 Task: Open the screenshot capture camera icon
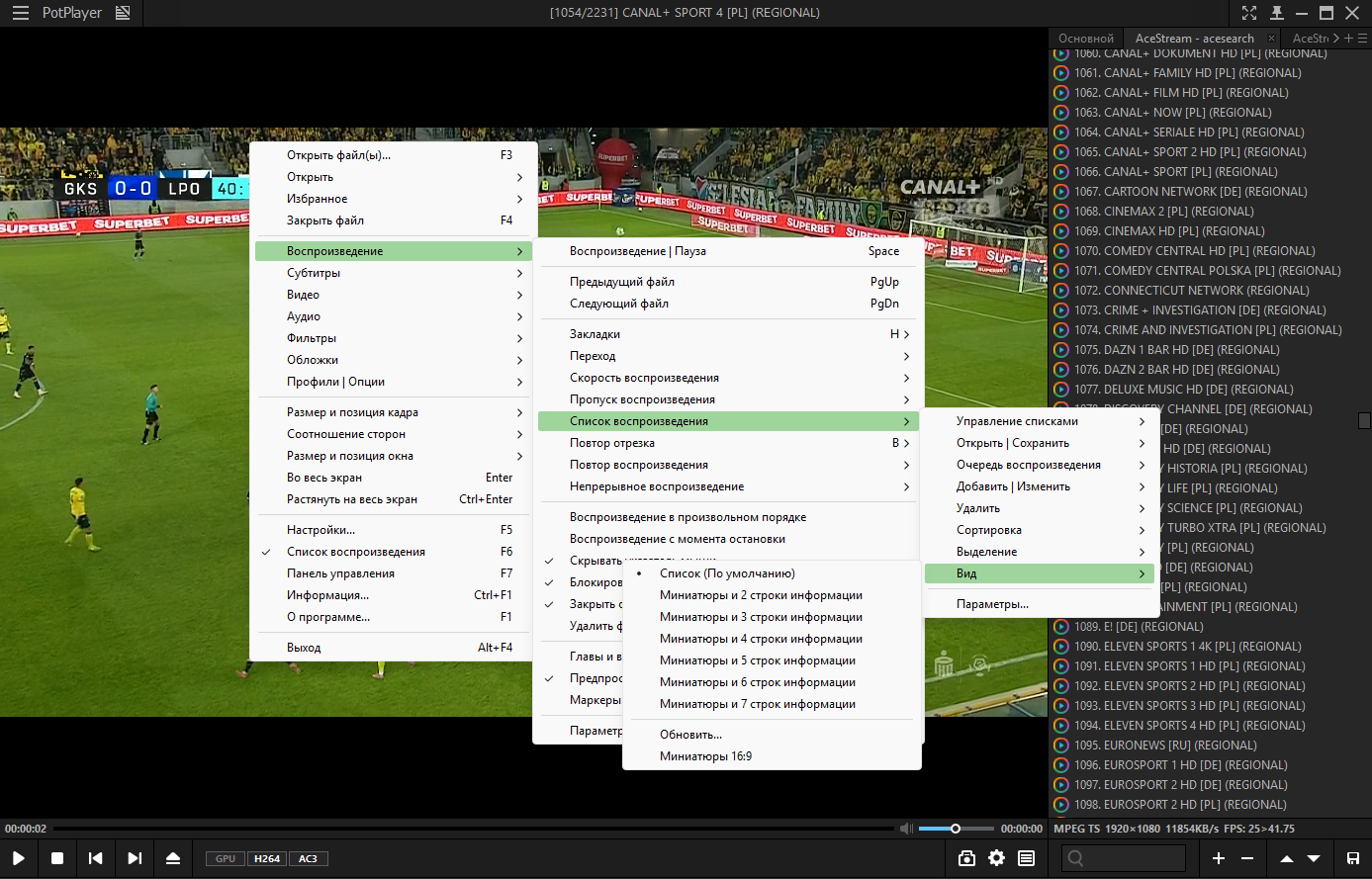[x=966, y=858]
